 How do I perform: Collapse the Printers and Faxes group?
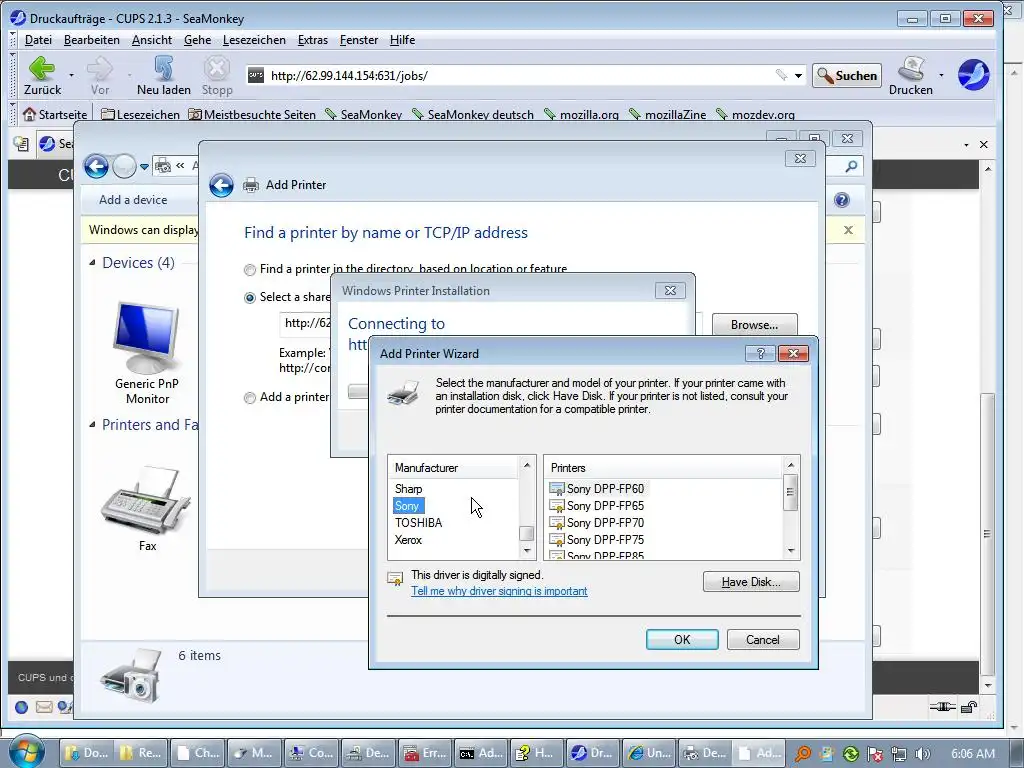coord(92,424)
